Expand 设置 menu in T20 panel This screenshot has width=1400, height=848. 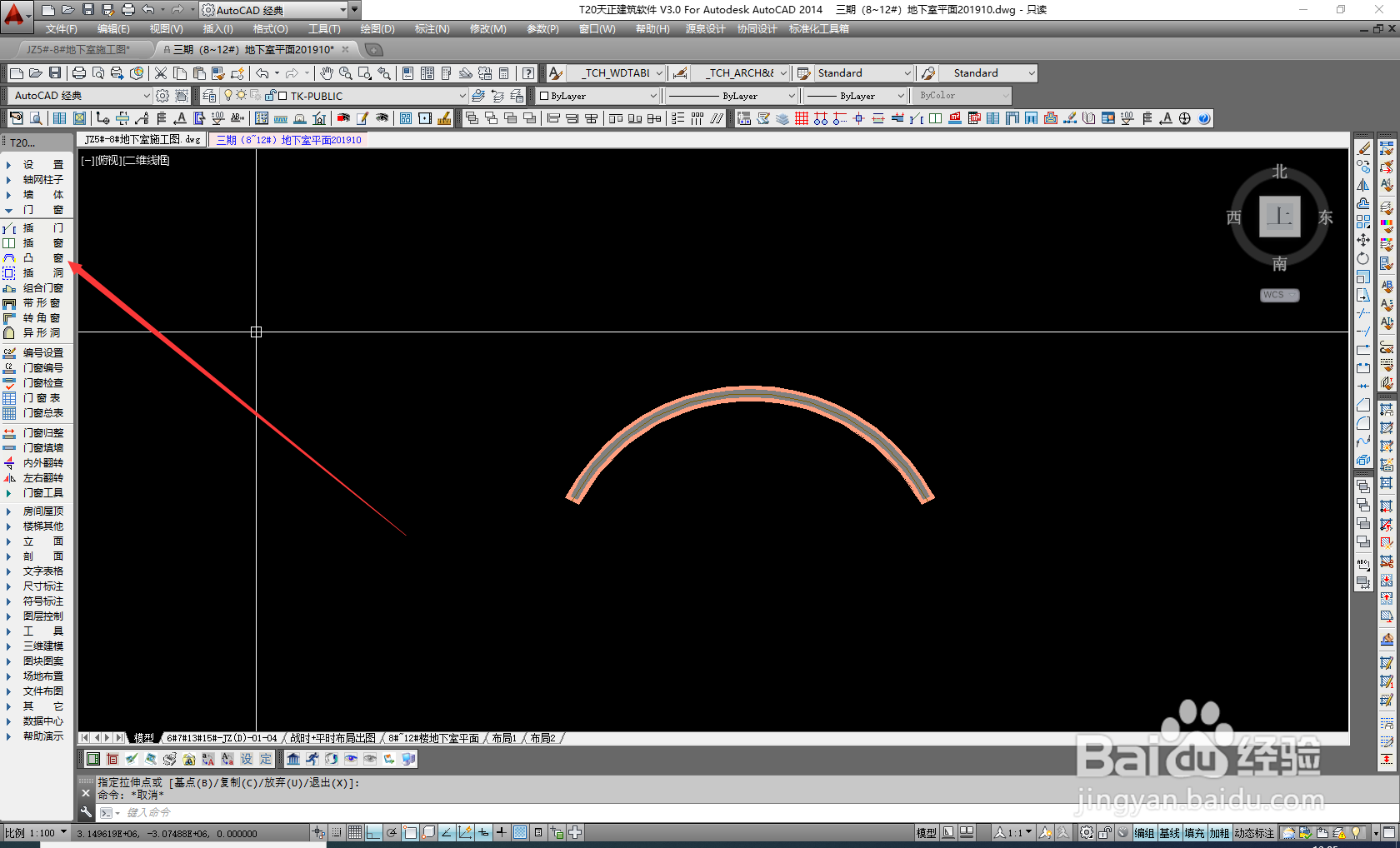(x=33, y=165)
